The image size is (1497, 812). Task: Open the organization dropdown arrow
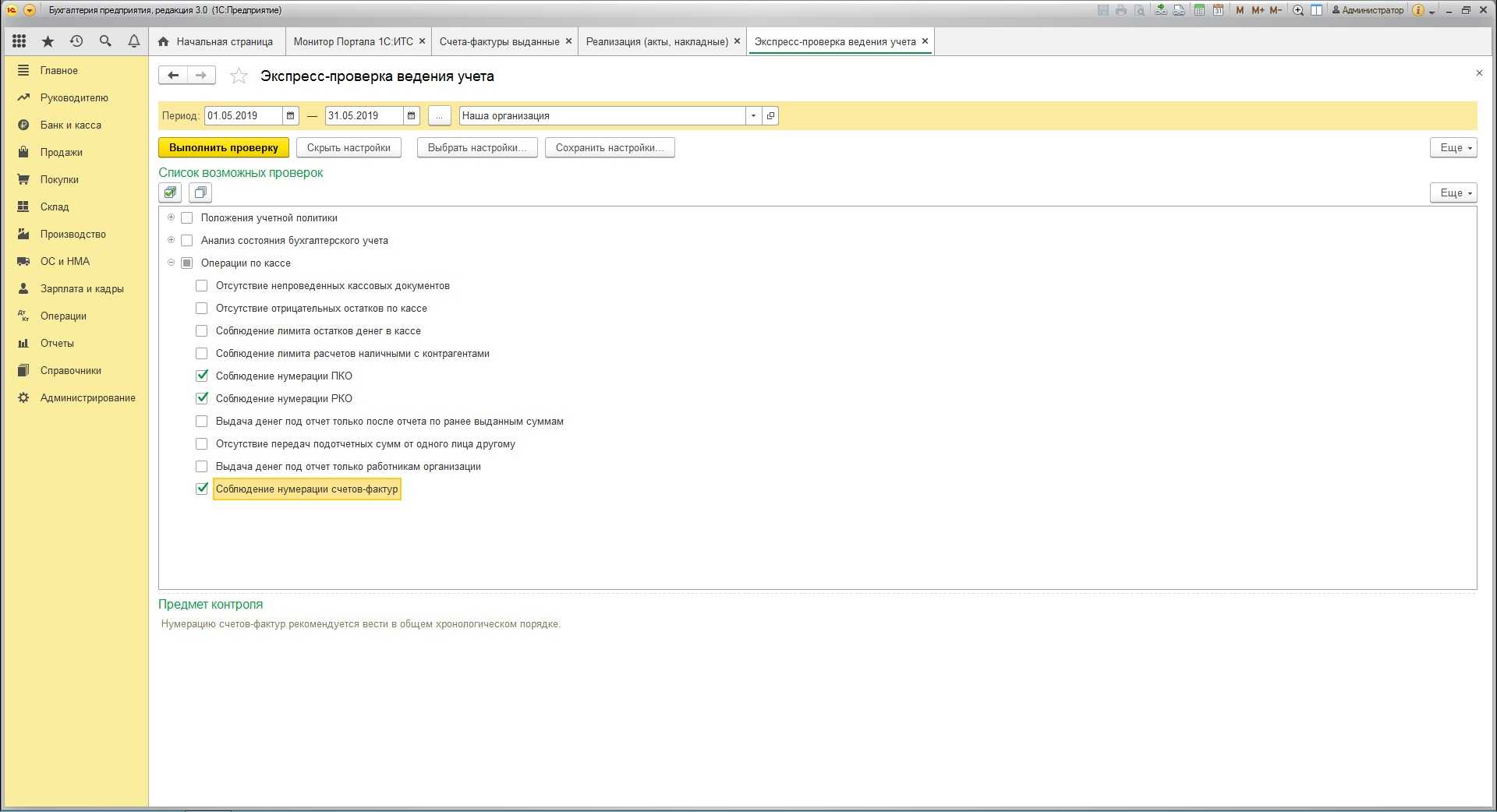(x=753, y=115)
